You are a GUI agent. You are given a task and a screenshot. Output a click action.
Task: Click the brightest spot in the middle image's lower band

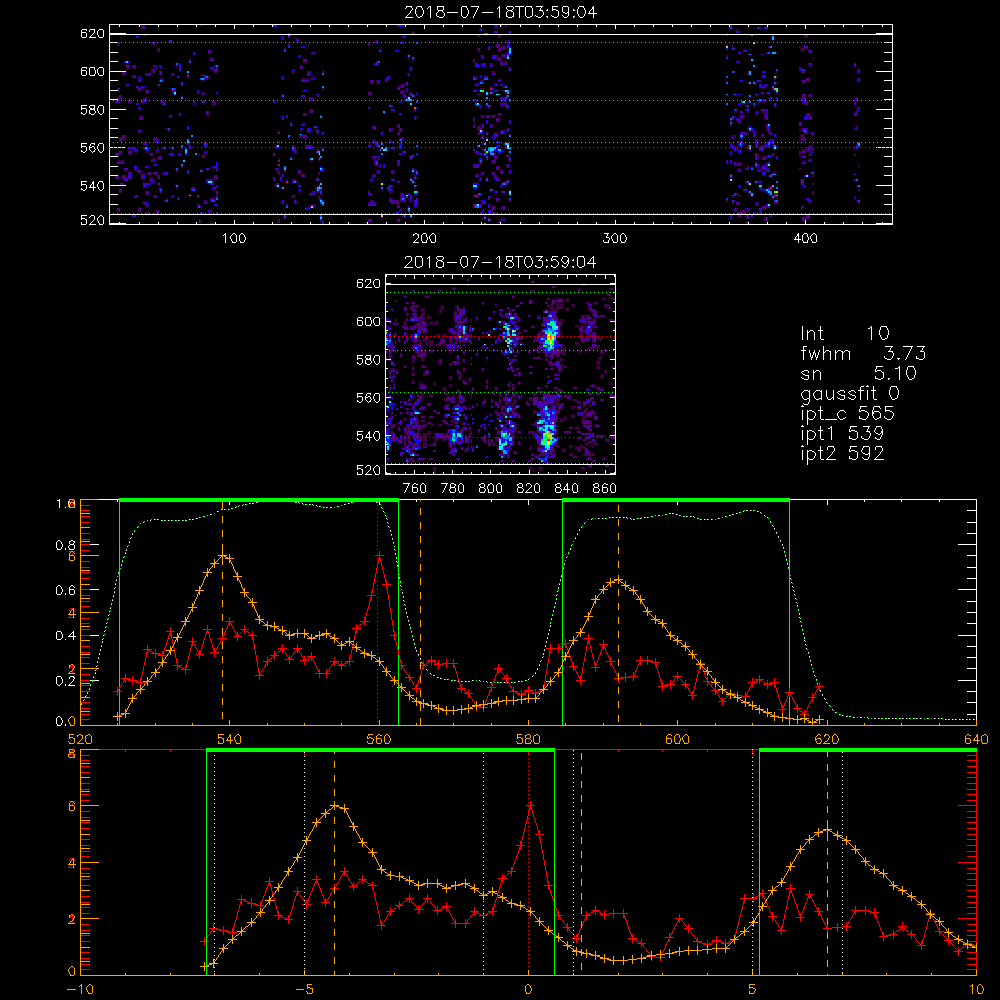pos(547,438)
